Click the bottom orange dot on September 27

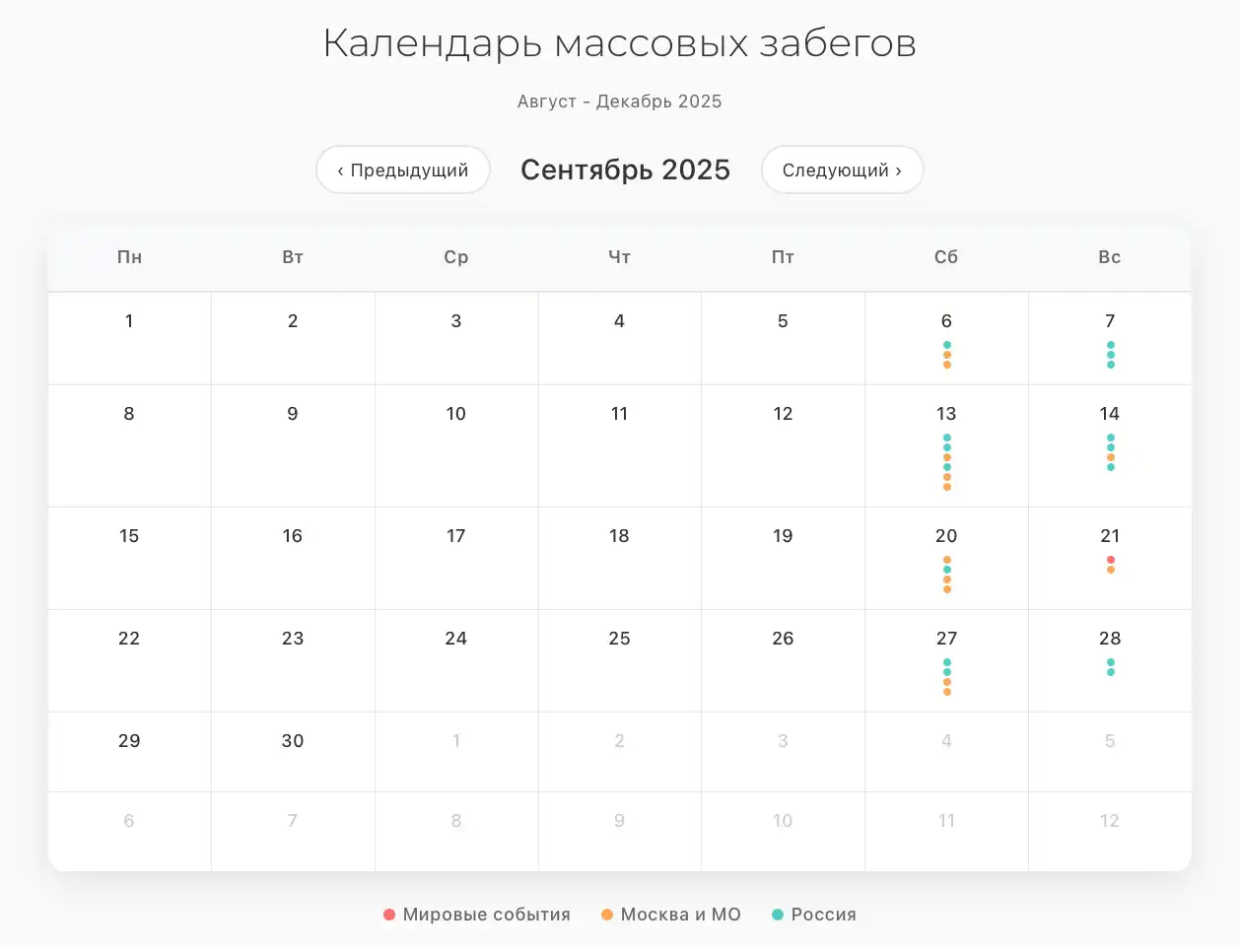coord(947,692)
